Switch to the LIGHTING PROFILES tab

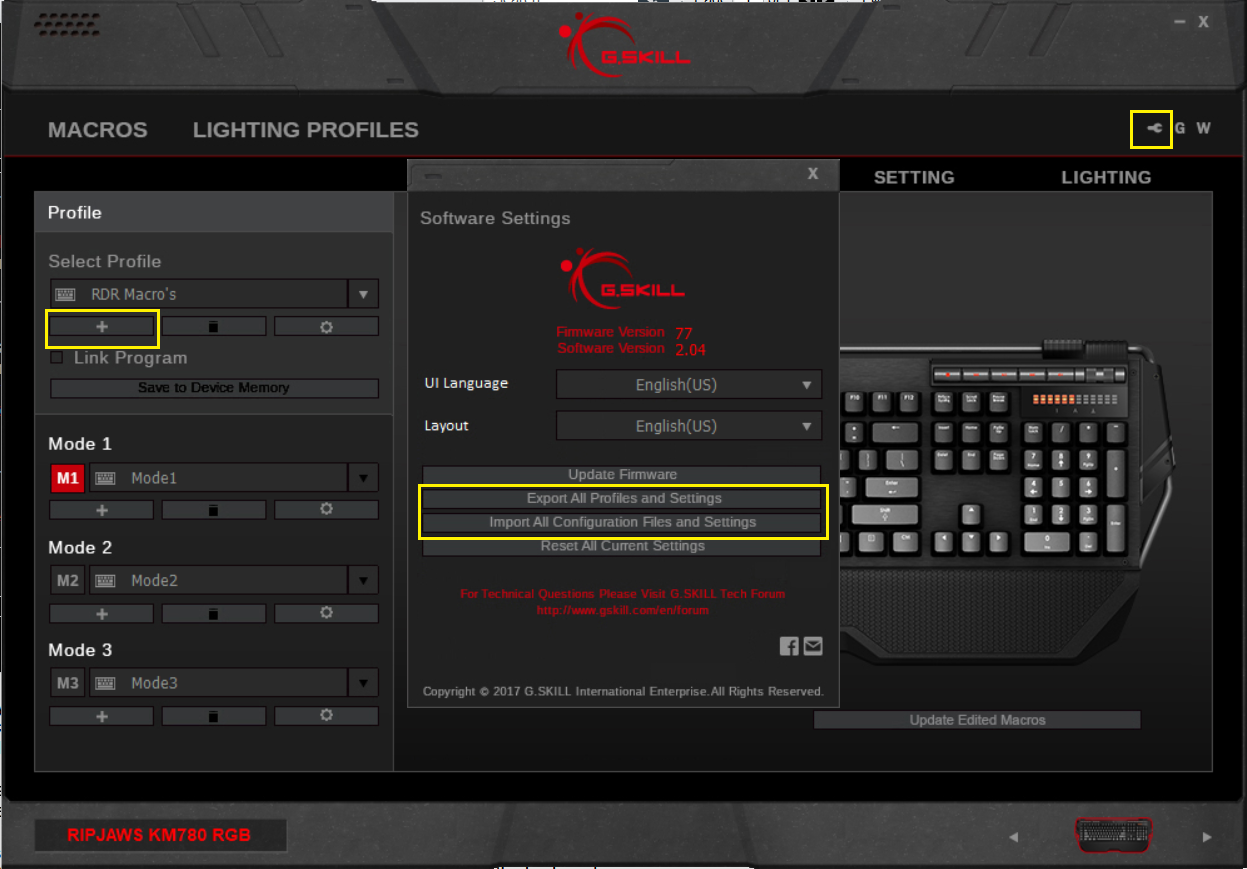pos(306,130)
